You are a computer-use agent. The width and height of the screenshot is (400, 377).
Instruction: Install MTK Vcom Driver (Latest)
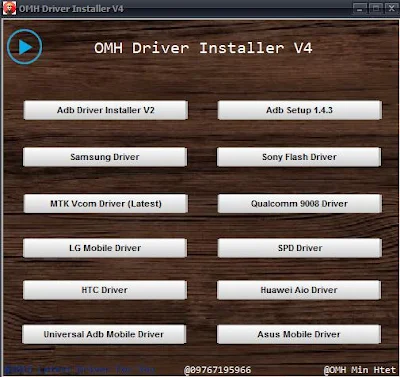point(106,204)
